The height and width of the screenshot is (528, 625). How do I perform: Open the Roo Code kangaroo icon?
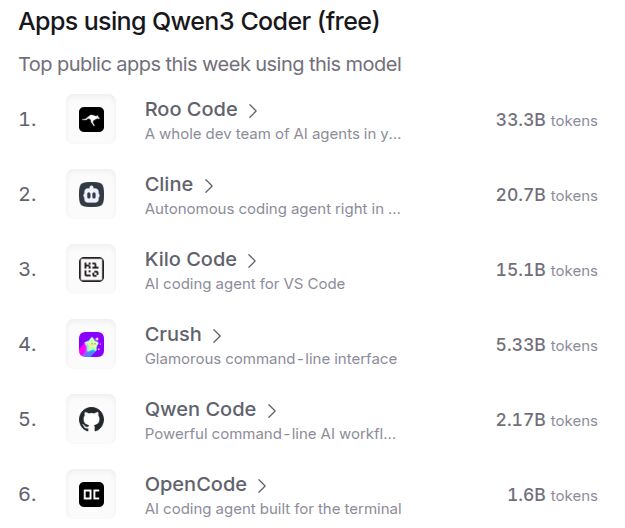(x=91, y=119)
